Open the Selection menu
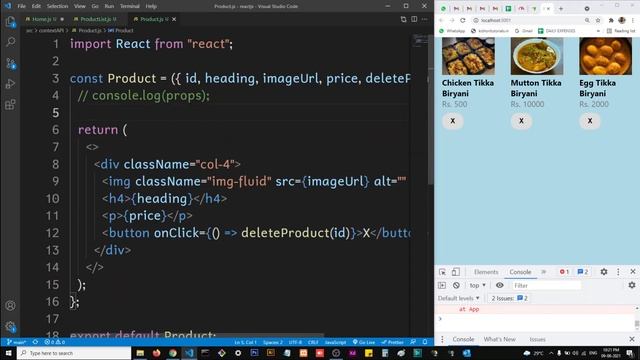 click(x=57, y=6)
